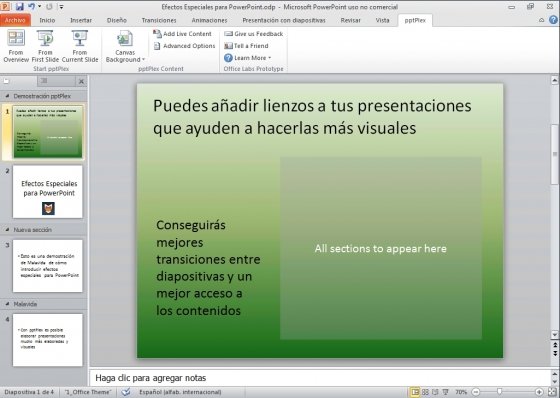The image size is (560, 398).
Task: Click the 70% zoom level
Action: (461, 392)
